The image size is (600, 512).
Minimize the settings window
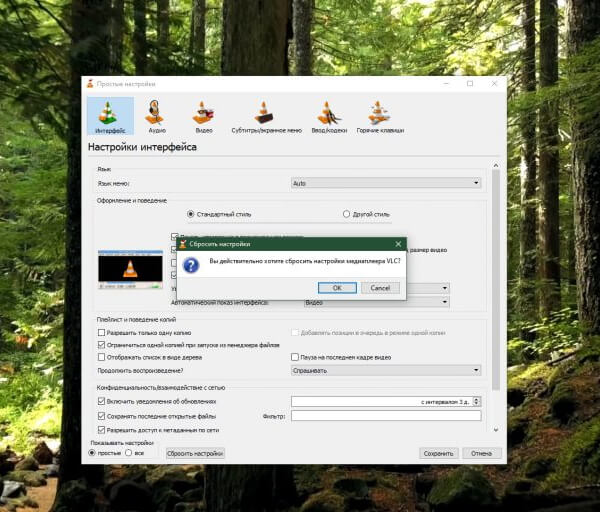click(x=446, y=84)
